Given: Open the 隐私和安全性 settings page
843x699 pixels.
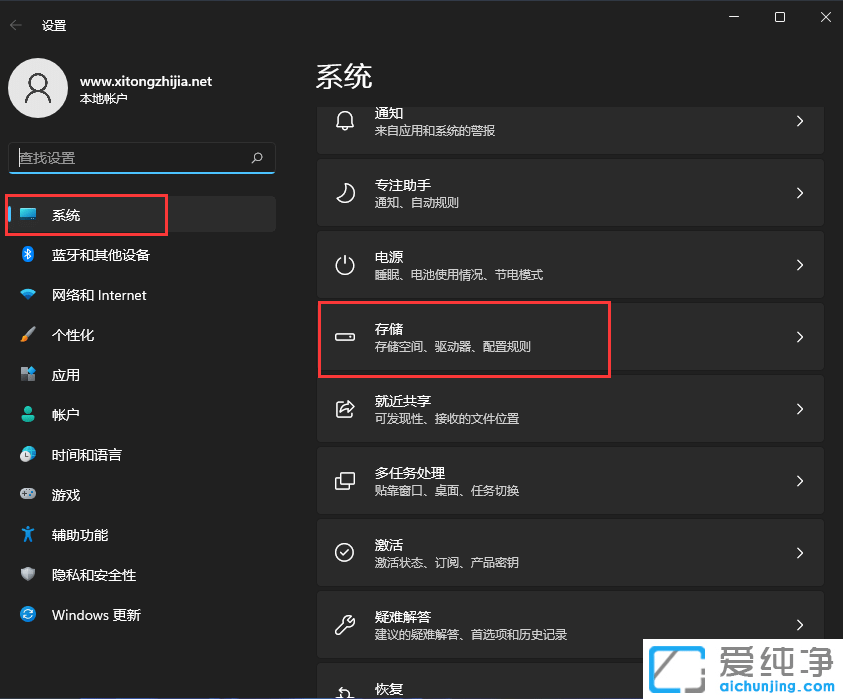Looking at the screenshot, I should click(x=94, y=575).
